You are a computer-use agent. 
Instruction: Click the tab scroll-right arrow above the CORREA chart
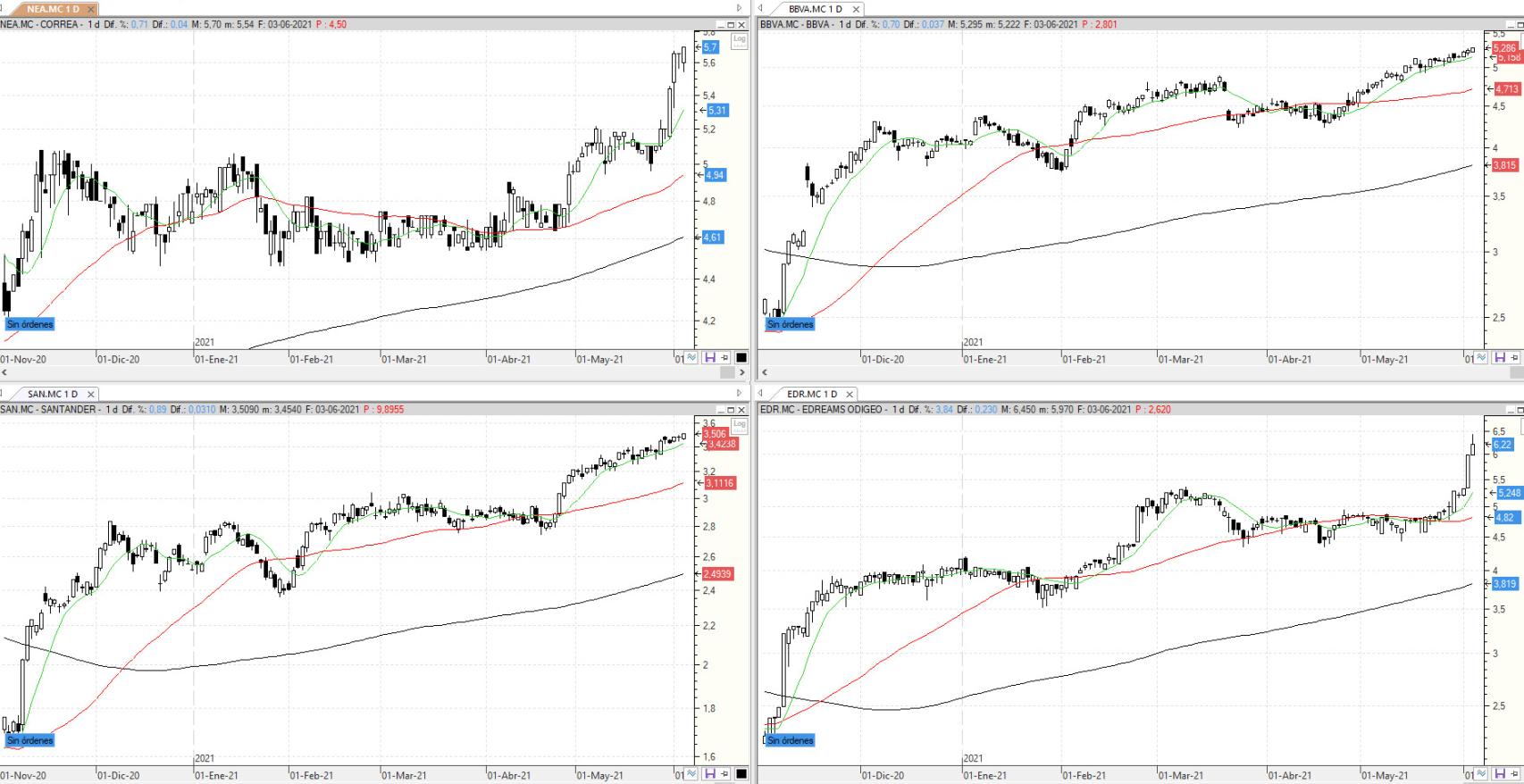click(x=739, y=9)
